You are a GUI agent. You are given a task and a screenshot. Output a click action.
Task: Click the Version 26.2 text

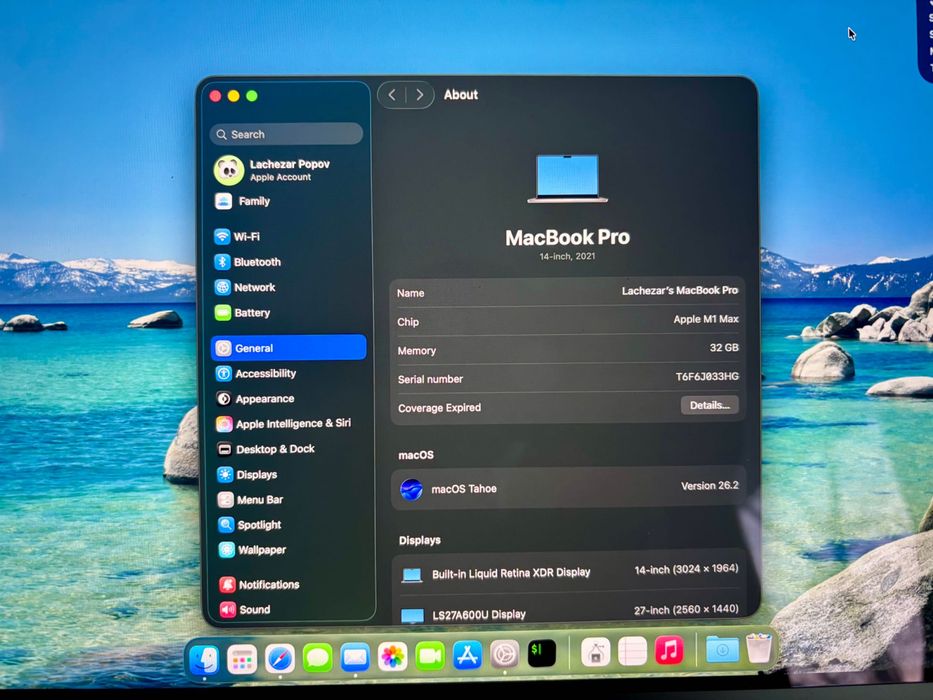pyautogui.click(x=709, y=486)
